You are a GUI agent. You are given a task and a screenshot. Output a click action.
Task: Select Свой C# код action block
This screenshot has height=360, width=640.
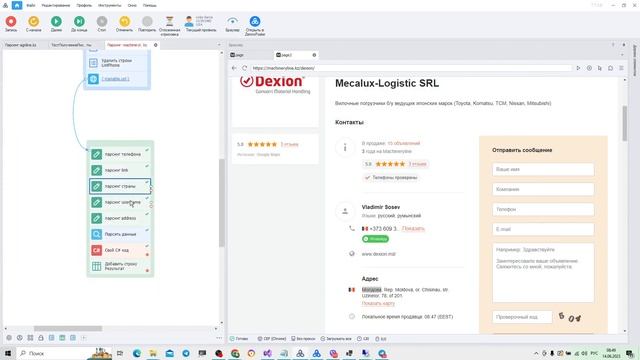(120, 250)
